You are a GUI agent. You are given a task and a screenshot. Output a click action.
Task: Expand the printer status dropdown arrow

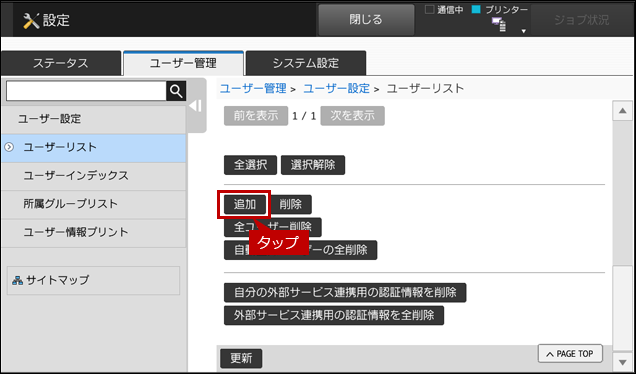[523, 31]
